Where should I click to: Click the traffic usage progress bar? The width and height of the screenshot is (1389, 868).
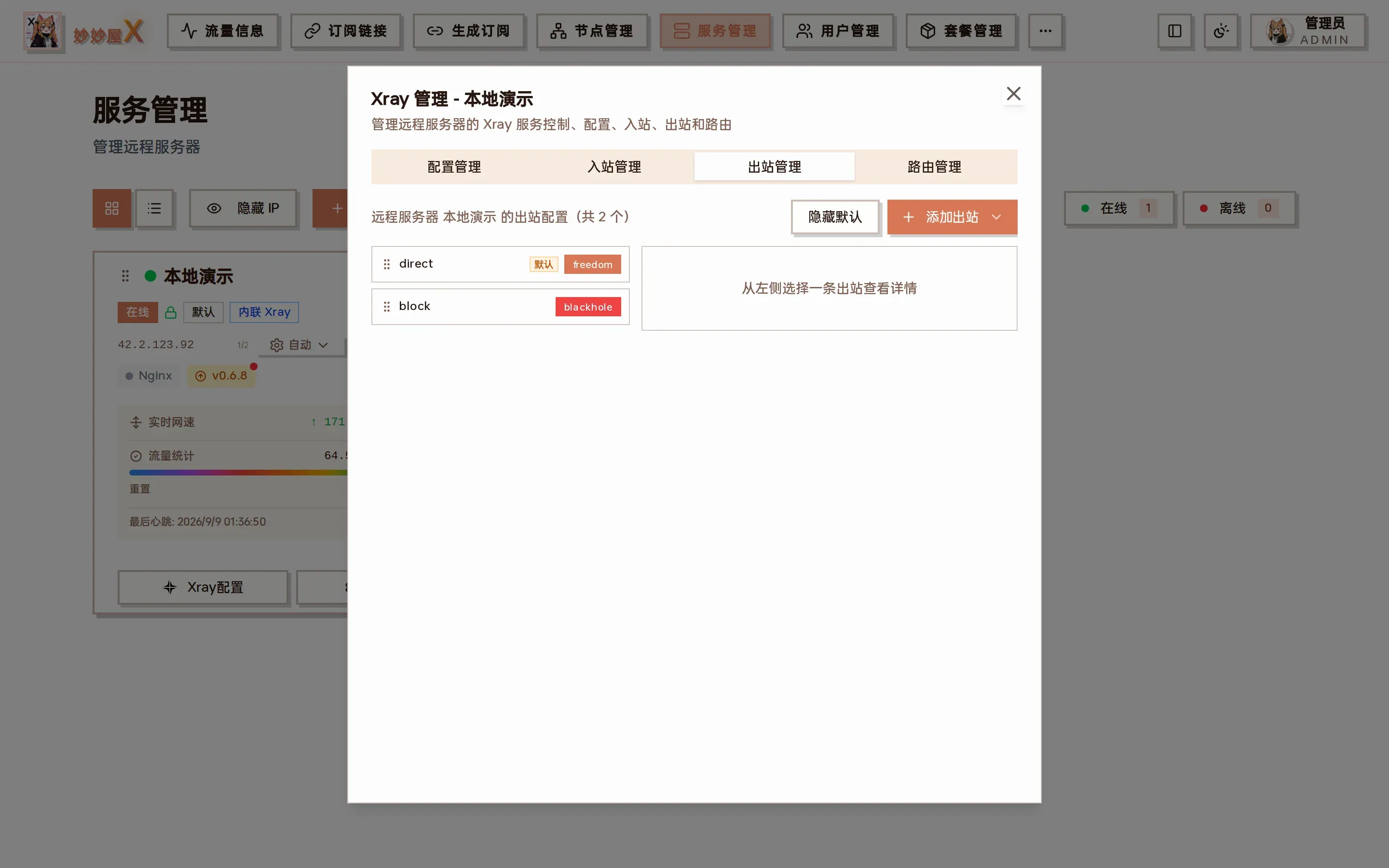coord(238,473)
